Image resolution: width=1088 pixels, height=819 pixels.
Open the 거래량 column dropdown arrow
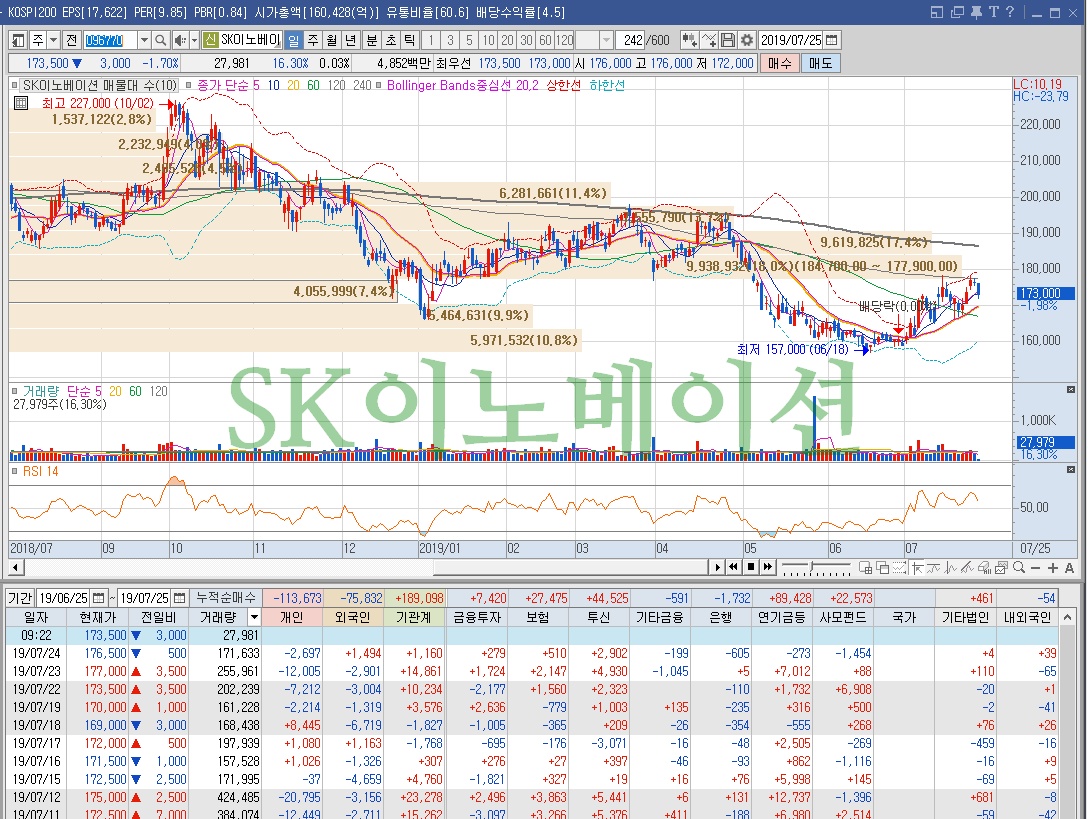[254, 617]
